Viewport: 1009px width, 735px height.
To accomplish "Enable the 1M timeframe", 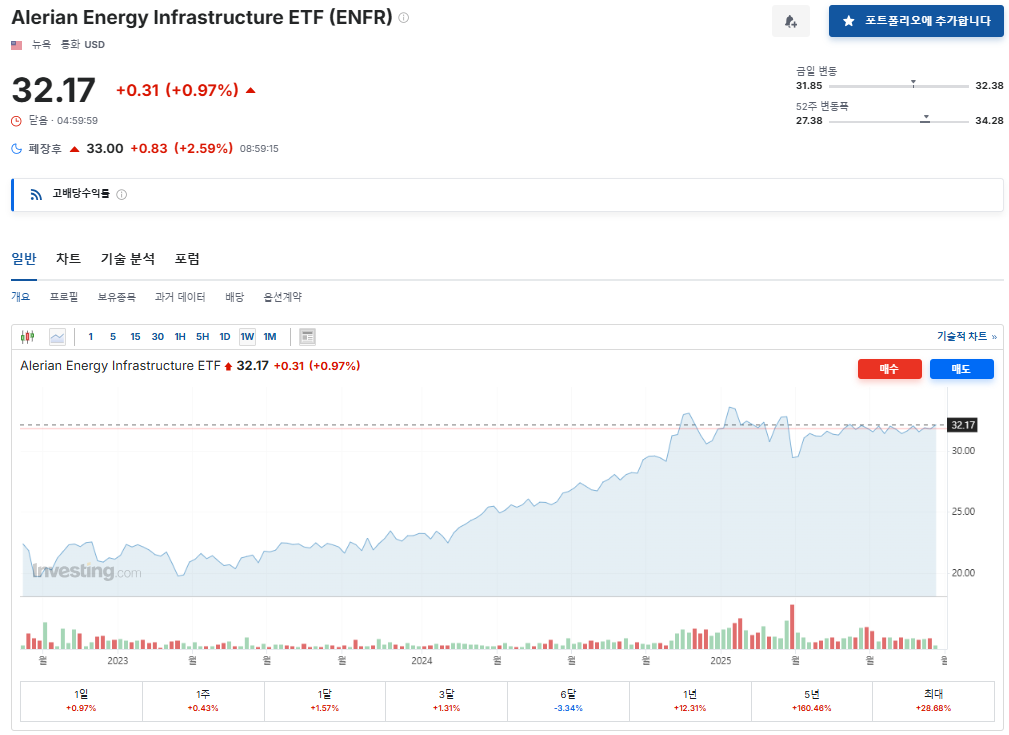I will point(269,336).
